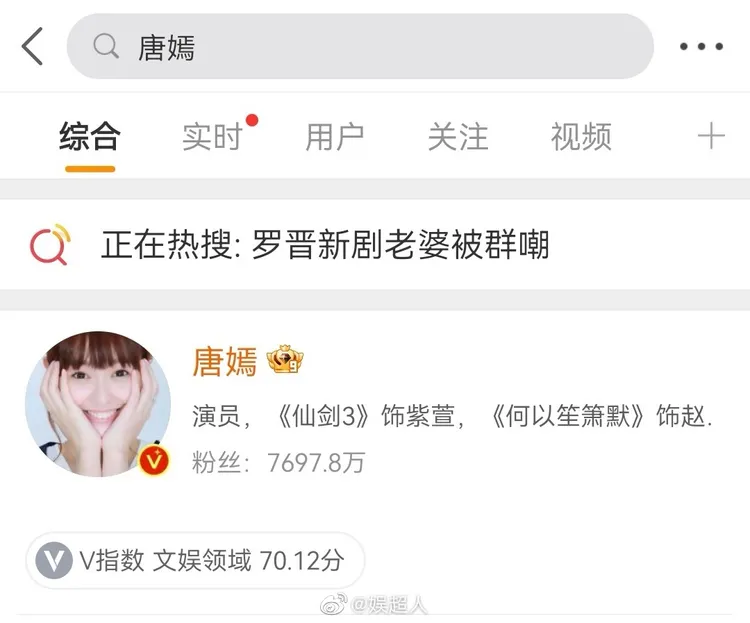
Task: Switch to the 实时 tab
Action: 213,136
